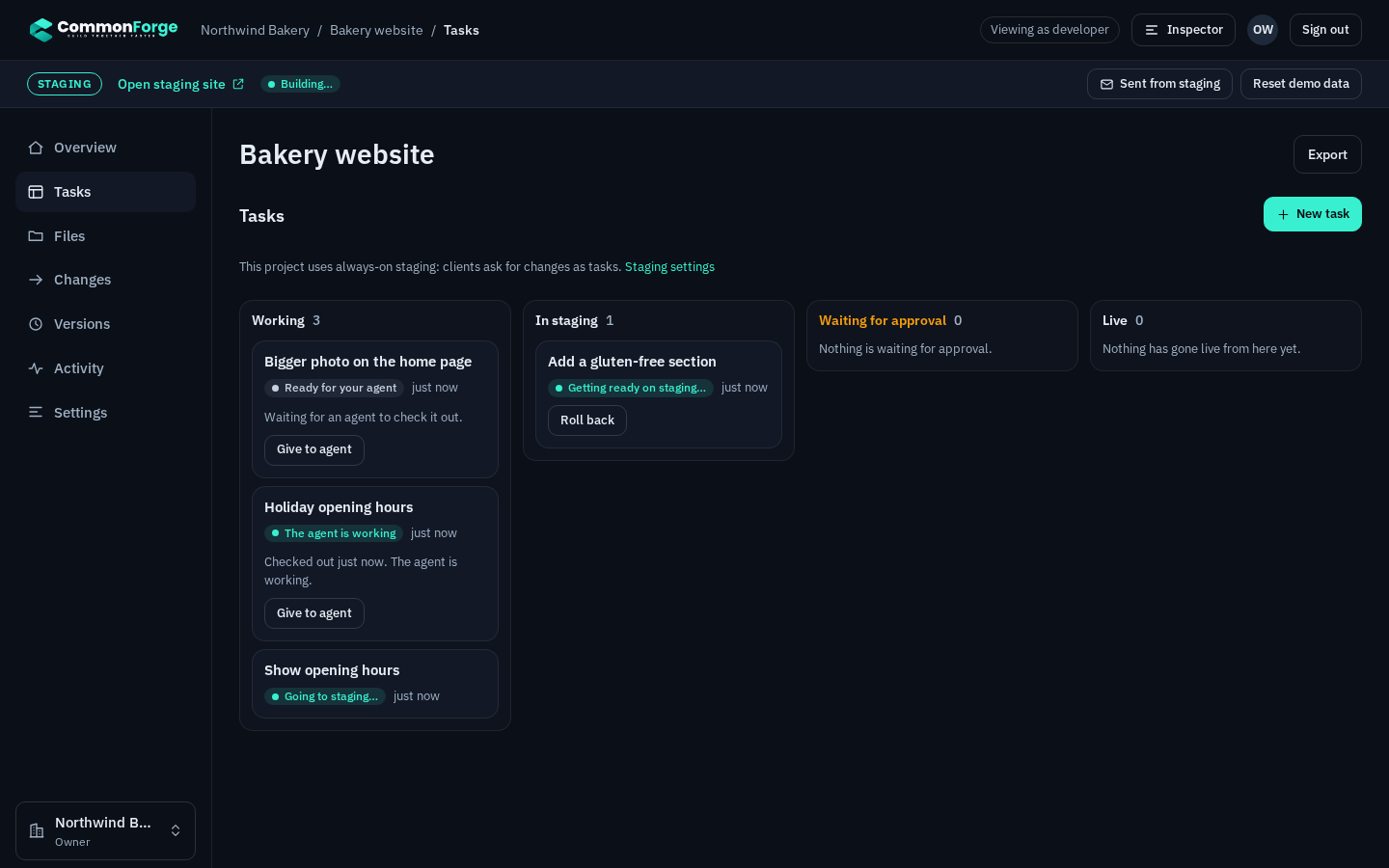
Task: Open the OW user avatar
Action: coord(1263,30)
